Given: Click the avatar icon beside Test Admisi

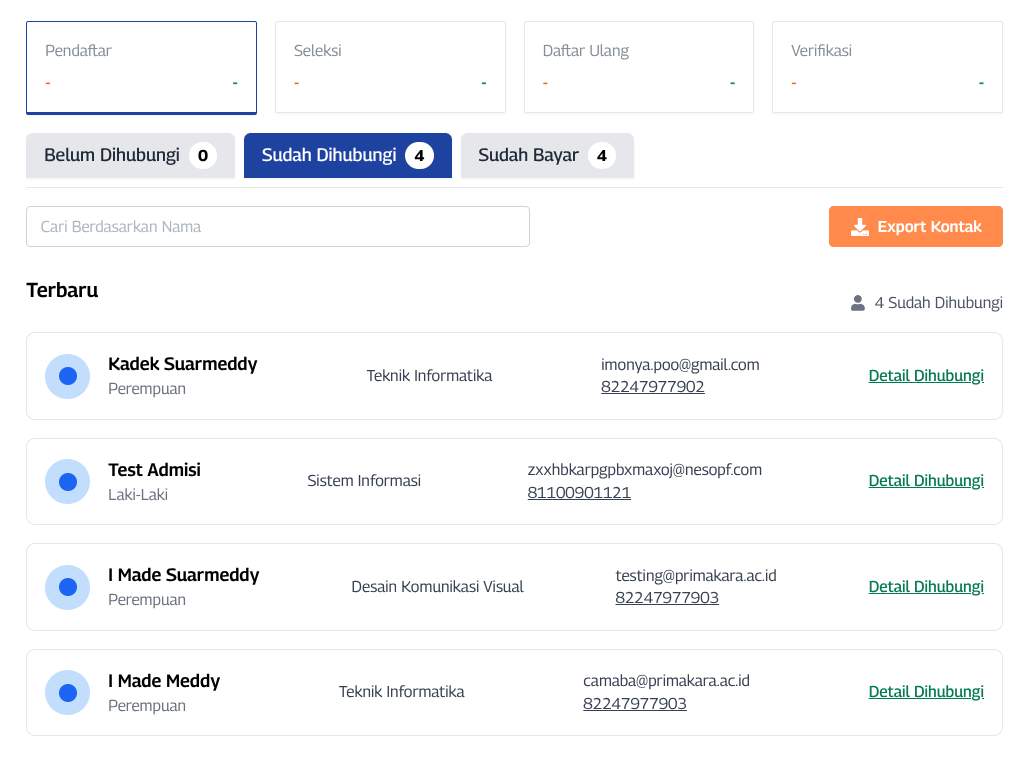Looking at the screenshot, I should pyautogui.click(x=68, y=482).
